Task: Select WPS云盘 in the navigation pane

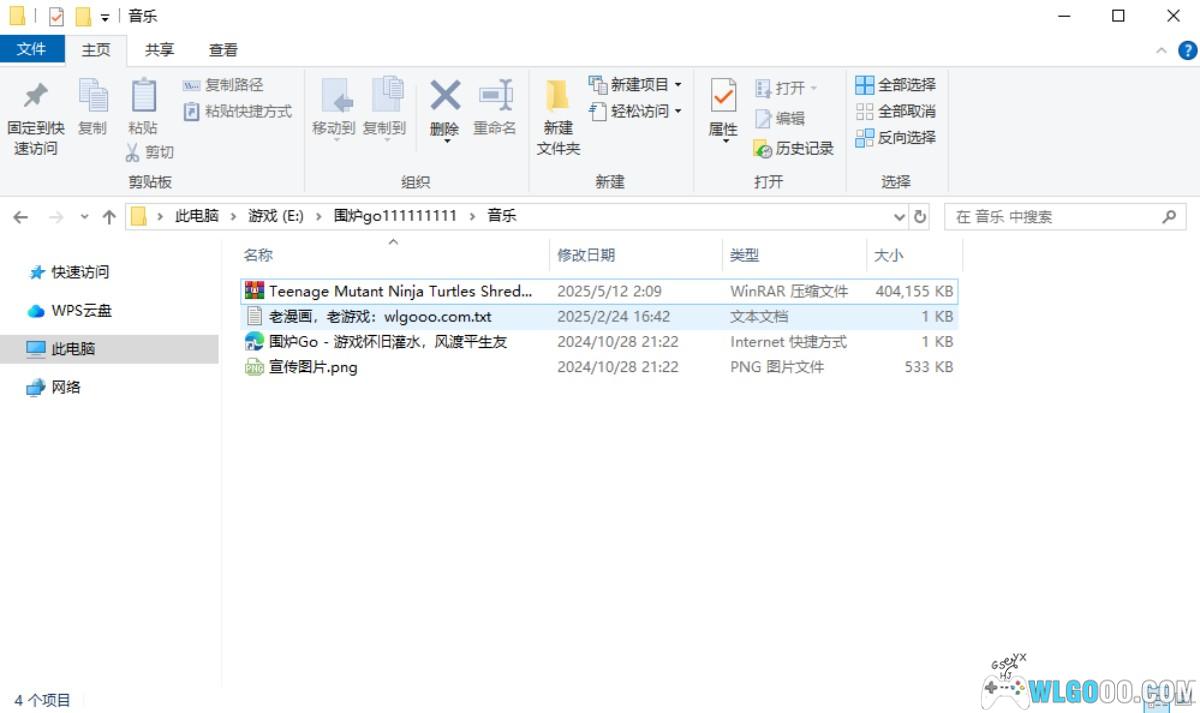Action: coord(81,311)
